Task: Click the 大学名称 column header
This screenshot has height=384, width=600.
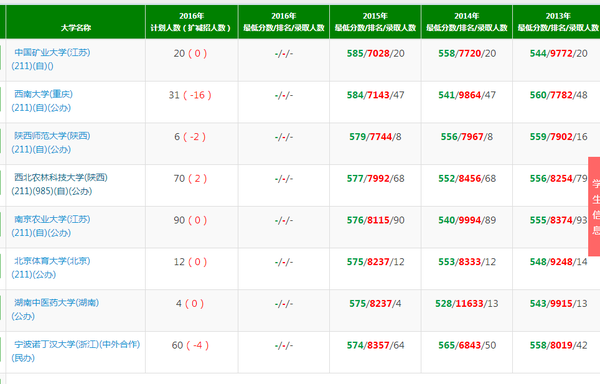Action: pos(76,22)
